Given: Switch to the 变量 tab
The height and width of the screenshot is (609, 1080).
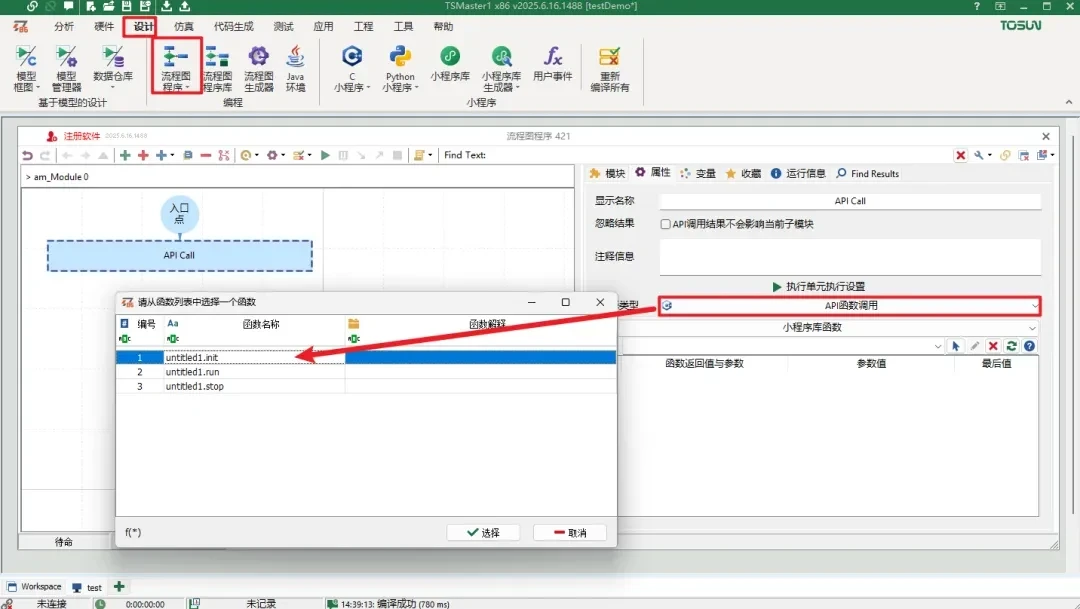Looking at the screenshot, I should tap(698, 174).
